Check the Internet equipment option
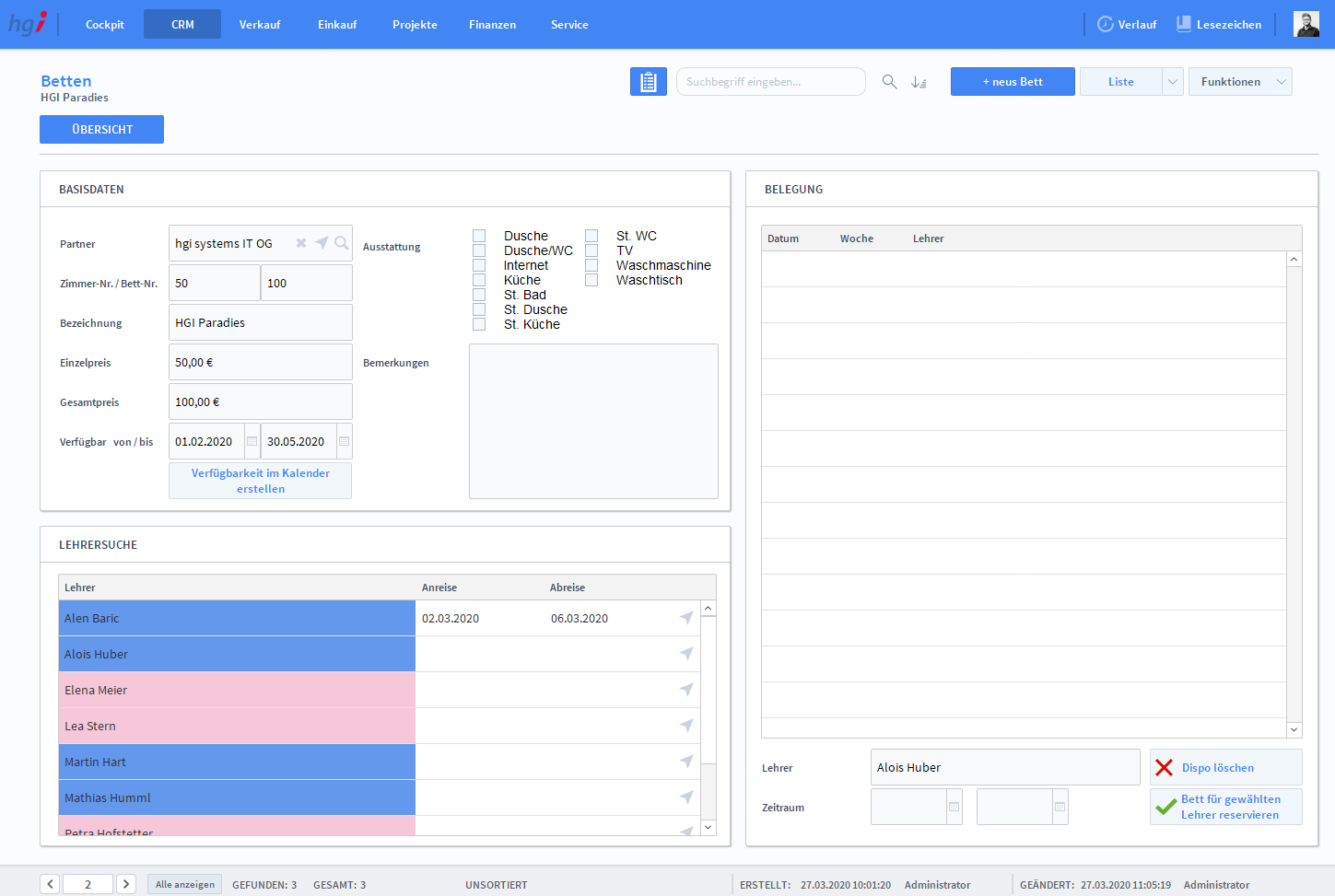Image resolution: width=1335 pixels, height=896 pixels. click(479, 265)
